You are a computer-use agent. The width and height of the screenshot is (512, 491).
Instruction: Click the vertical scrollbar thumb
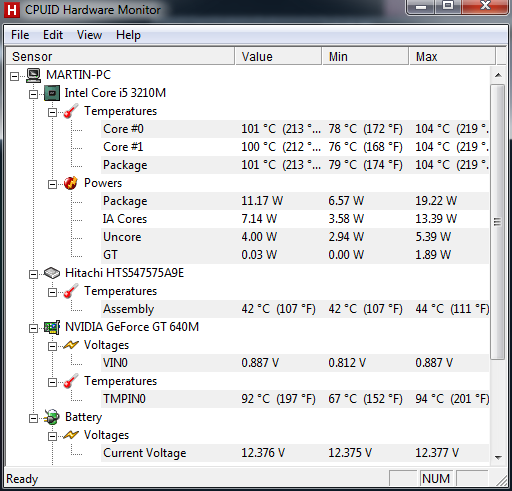[498, 222]
